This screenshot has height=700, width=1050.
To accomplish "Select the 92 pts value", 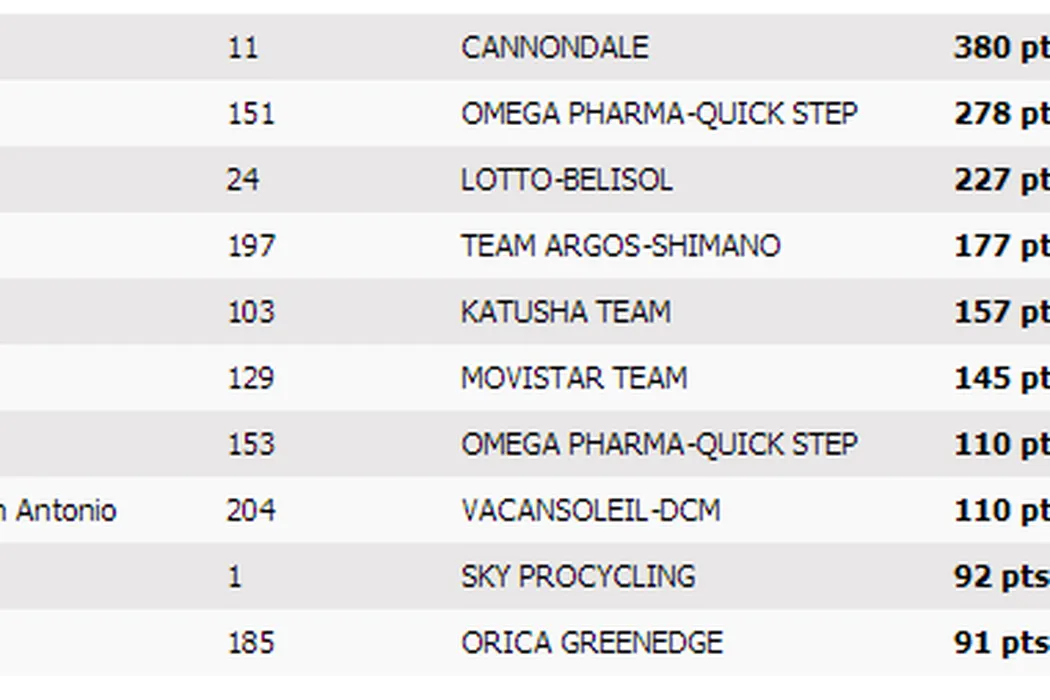I will pos(1000,576).
